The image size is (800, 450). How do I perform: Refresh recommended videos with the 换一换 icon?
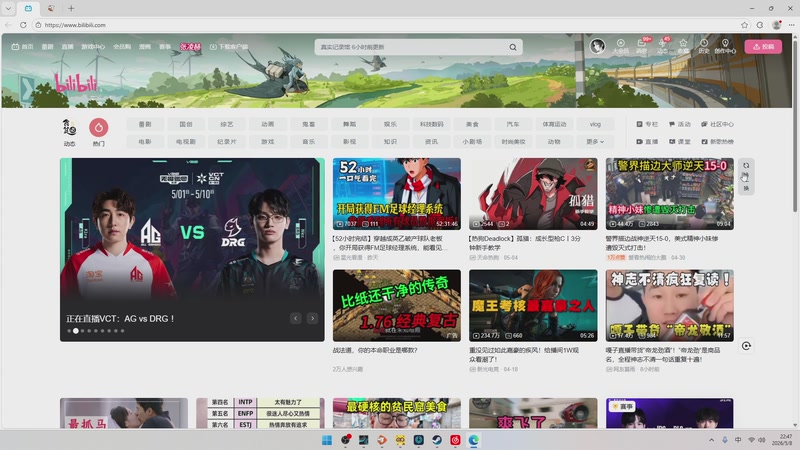point(746,177)
